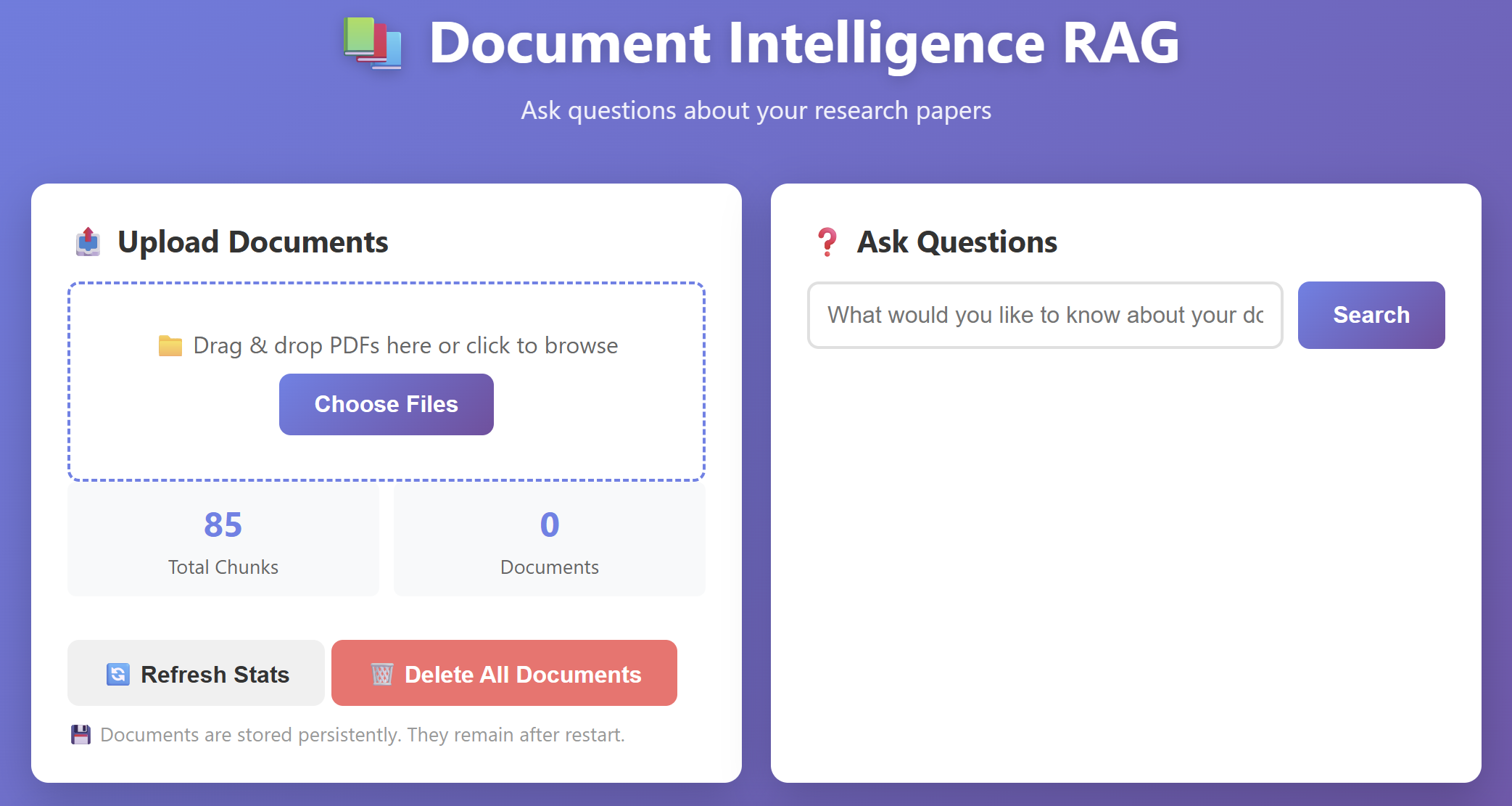Click the Total Chunks stat card showing 85
The image size is (1512, 806).
click(x=223, y=540)
